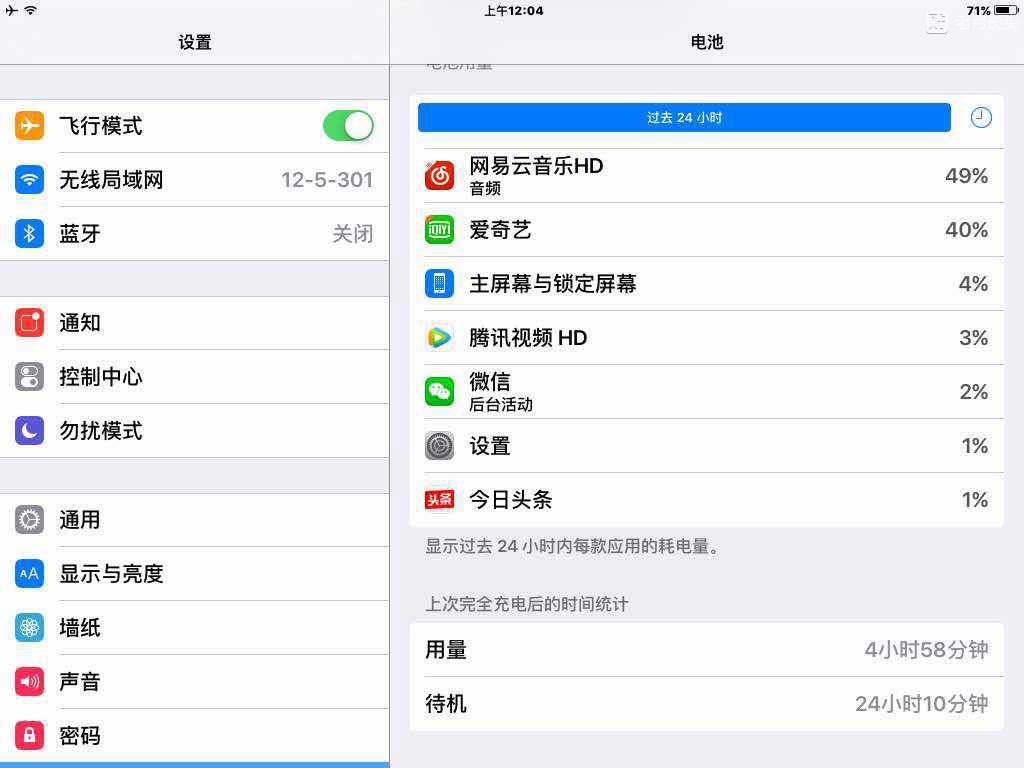
Task: Tap the 今日头条 red icon
Action: pos(439,500)
